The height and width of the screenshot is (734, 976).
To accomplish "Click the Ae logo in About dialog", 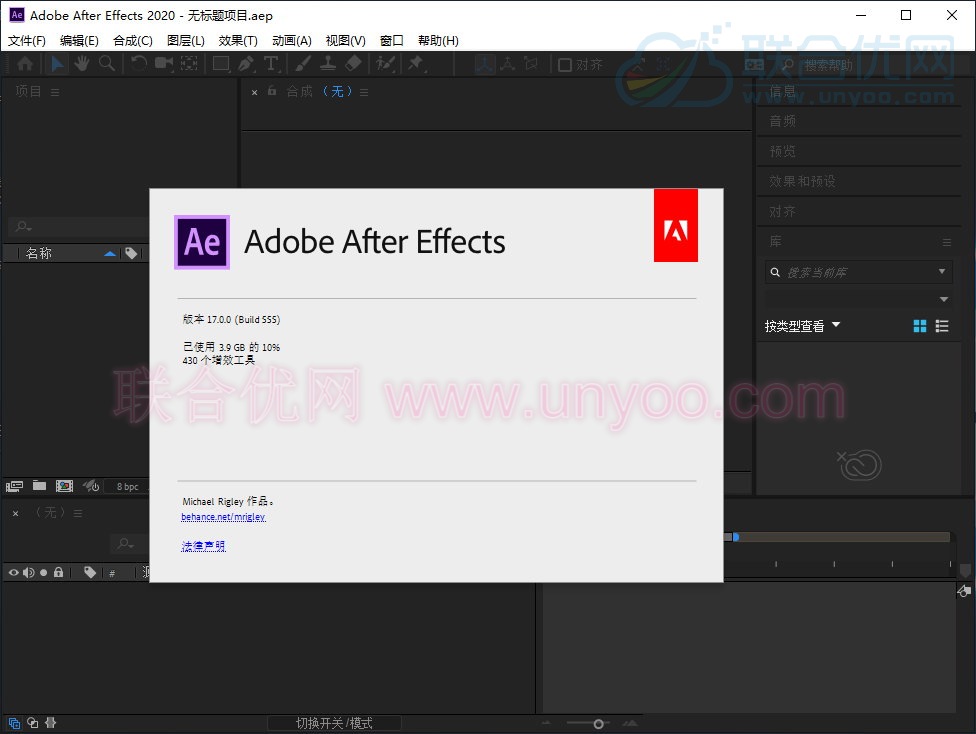I will [202, 242].
